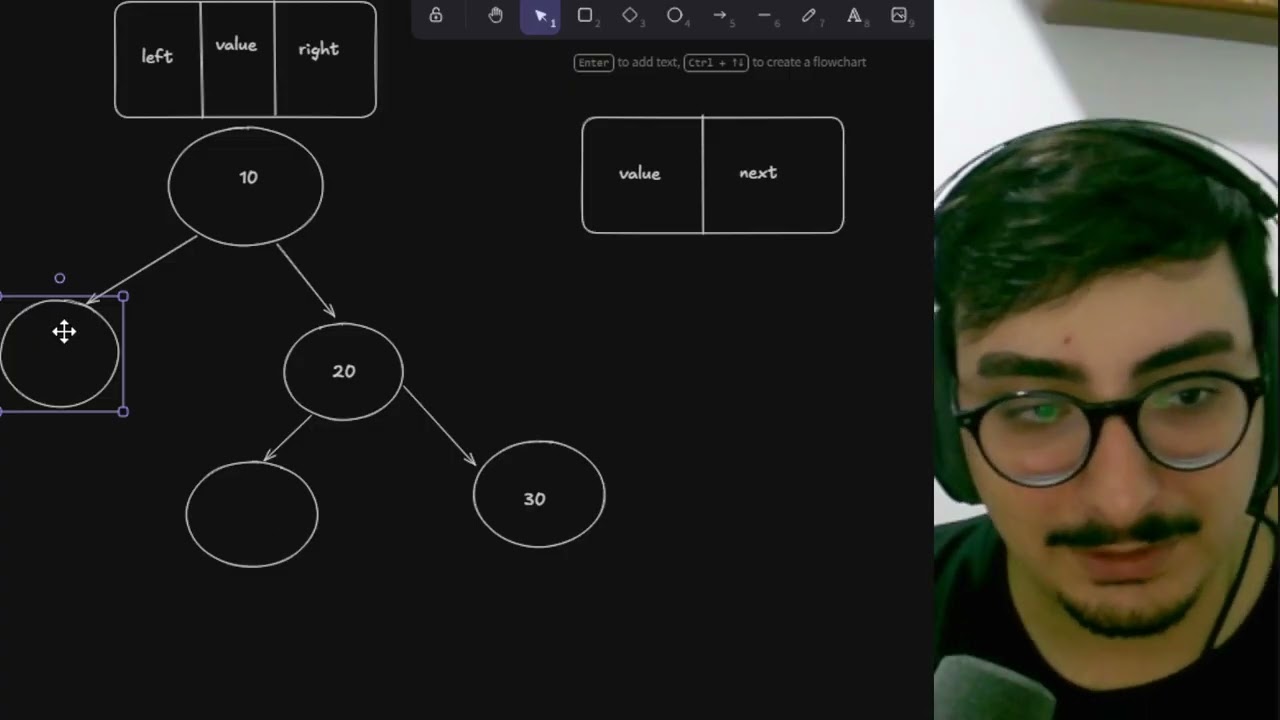This screenshot has width=1280, height=720.
Task: Select the Hand panning tool
Action: (x=496, y=15)
